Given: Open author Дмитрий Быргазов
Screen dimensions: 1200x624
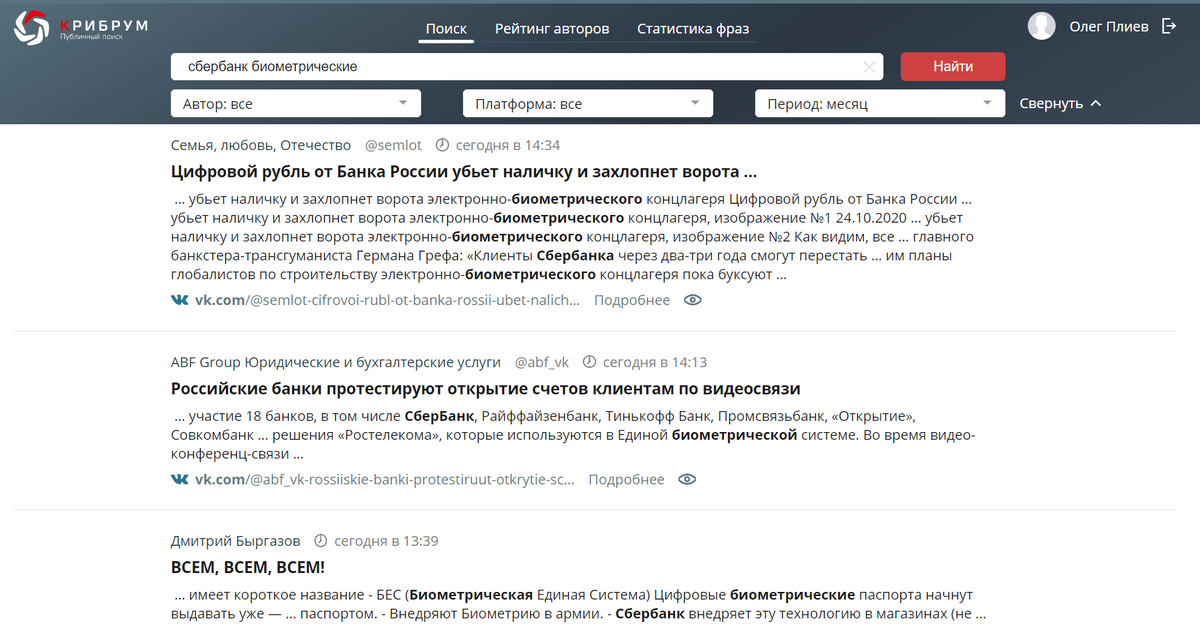Looking at the screenshot, I should (x=236, y=541).
